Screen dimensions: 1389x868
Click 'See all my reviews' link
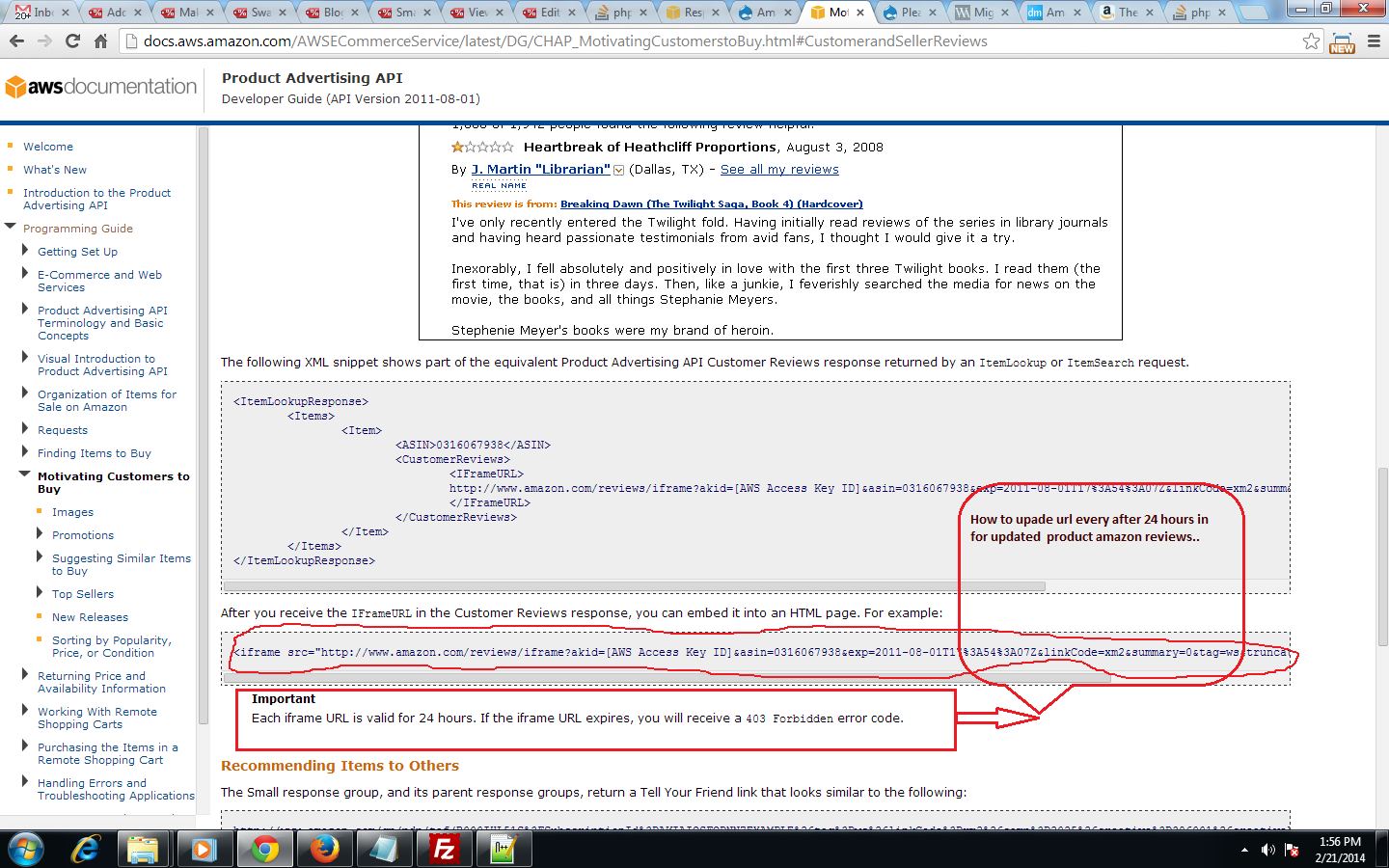779,170
